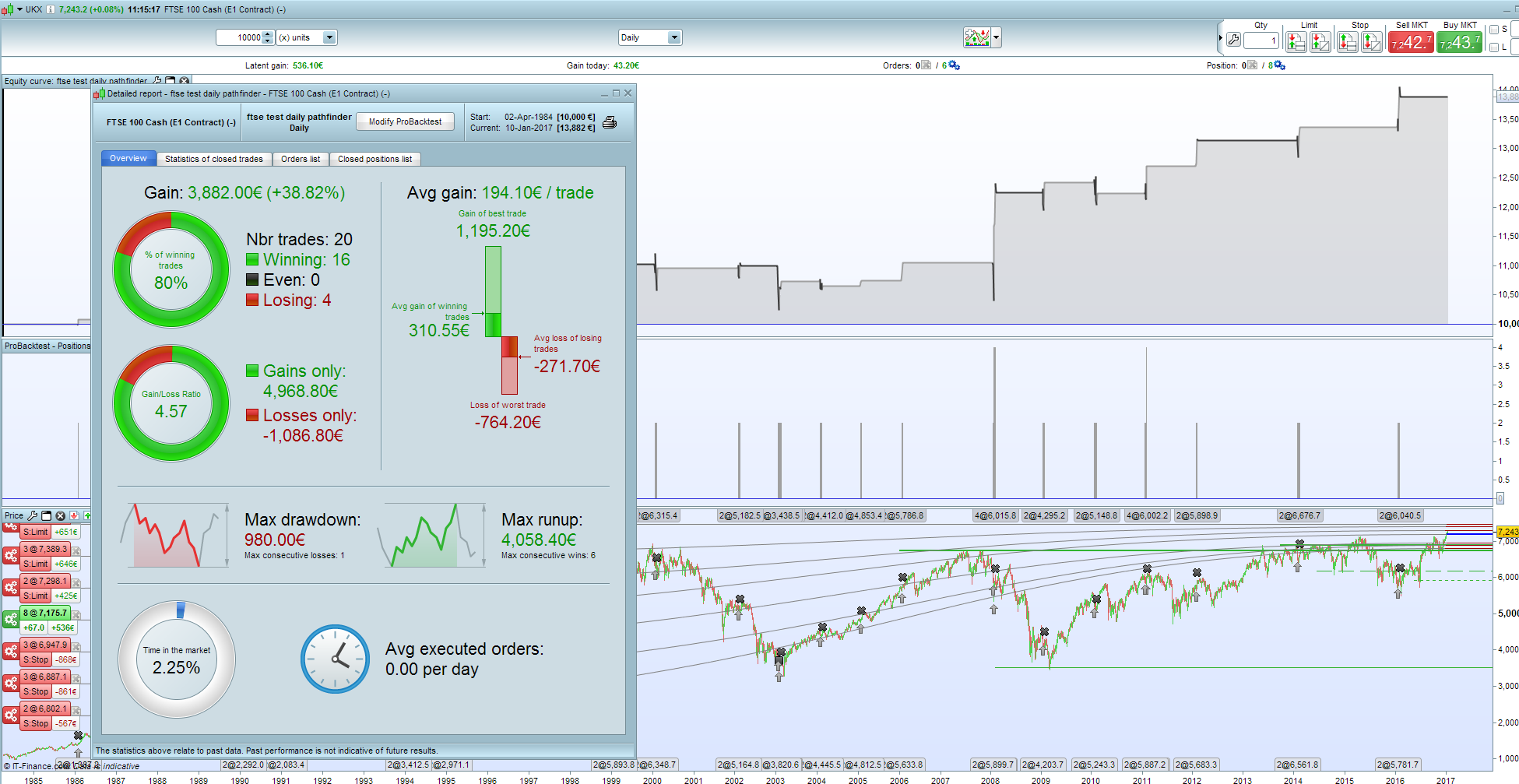Open Closed positions list tab
The image size is (1519, 784).
pyautogui.click(x=375, y=159)
